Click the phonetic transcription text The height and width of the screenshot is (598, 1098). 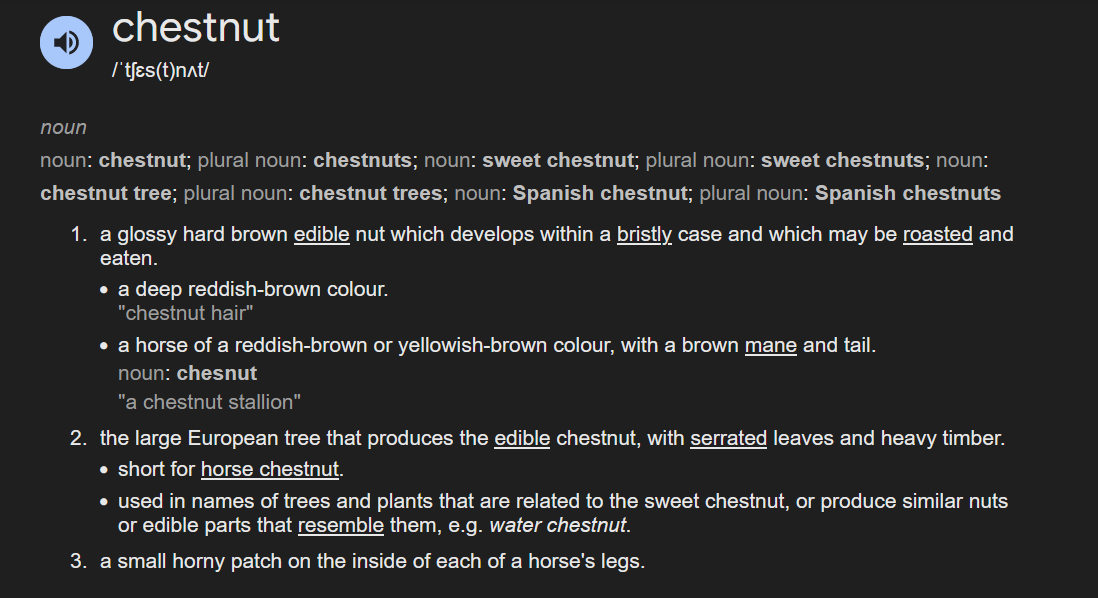point(160,70)
